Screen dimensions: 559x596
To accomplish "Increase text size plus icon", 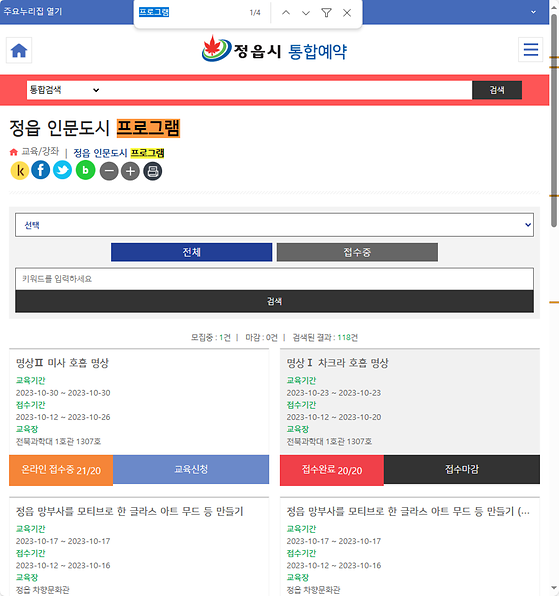I will [x=130, y=171].
